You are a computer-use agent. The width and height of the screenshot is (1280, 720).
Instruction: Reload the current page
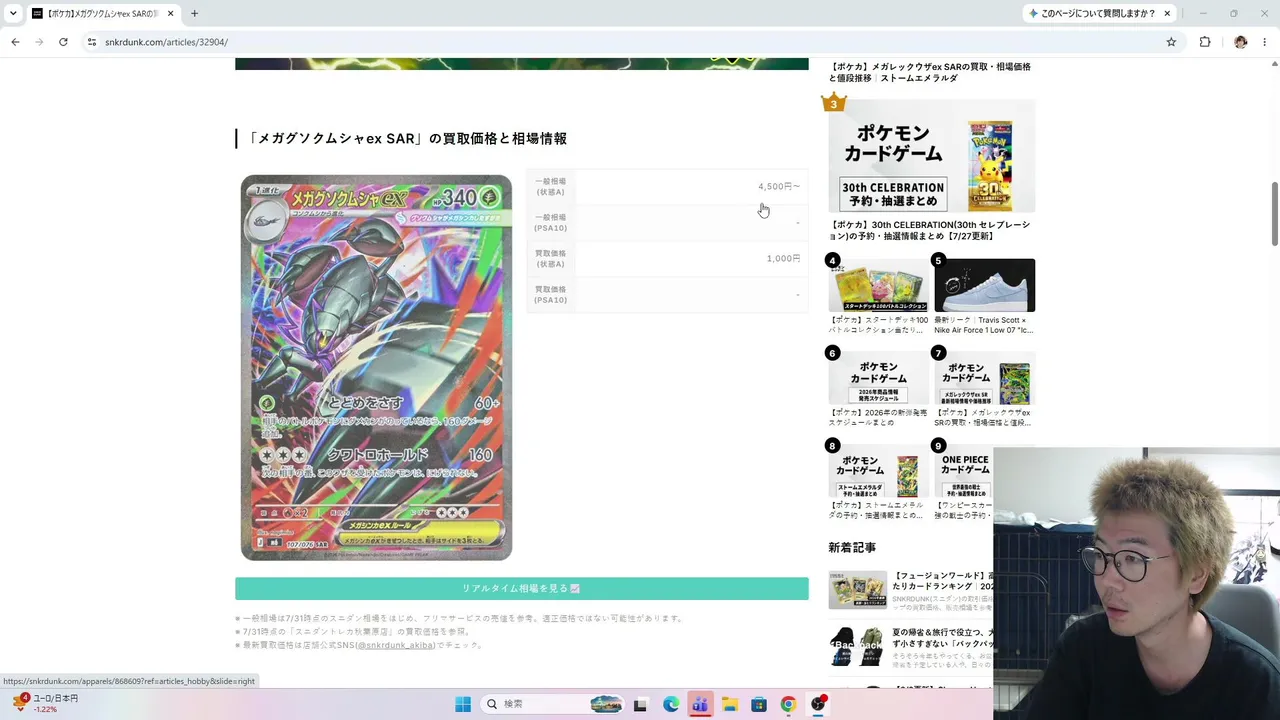coord(63,42)
